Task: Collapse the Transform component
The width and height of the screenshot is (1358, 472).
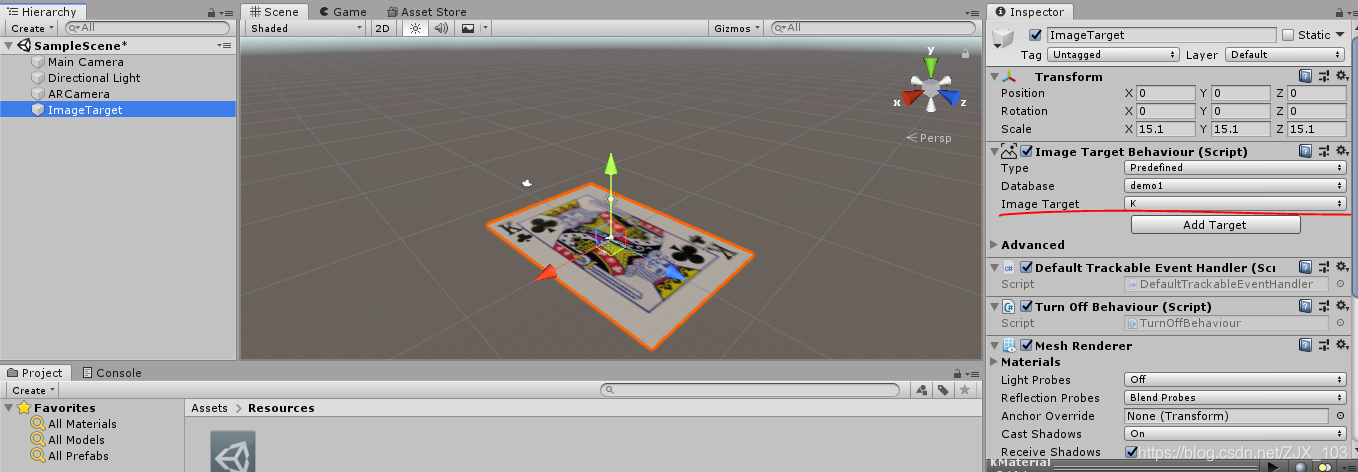Action: click(994, 76)
